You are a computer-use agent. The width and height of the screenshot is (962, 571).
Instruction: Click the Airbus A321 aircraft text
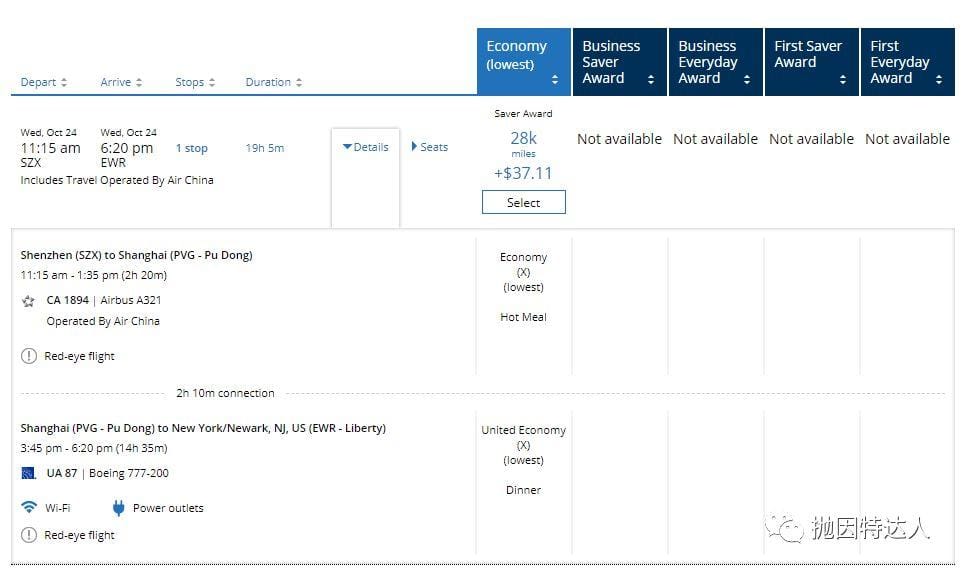[131, 300]
